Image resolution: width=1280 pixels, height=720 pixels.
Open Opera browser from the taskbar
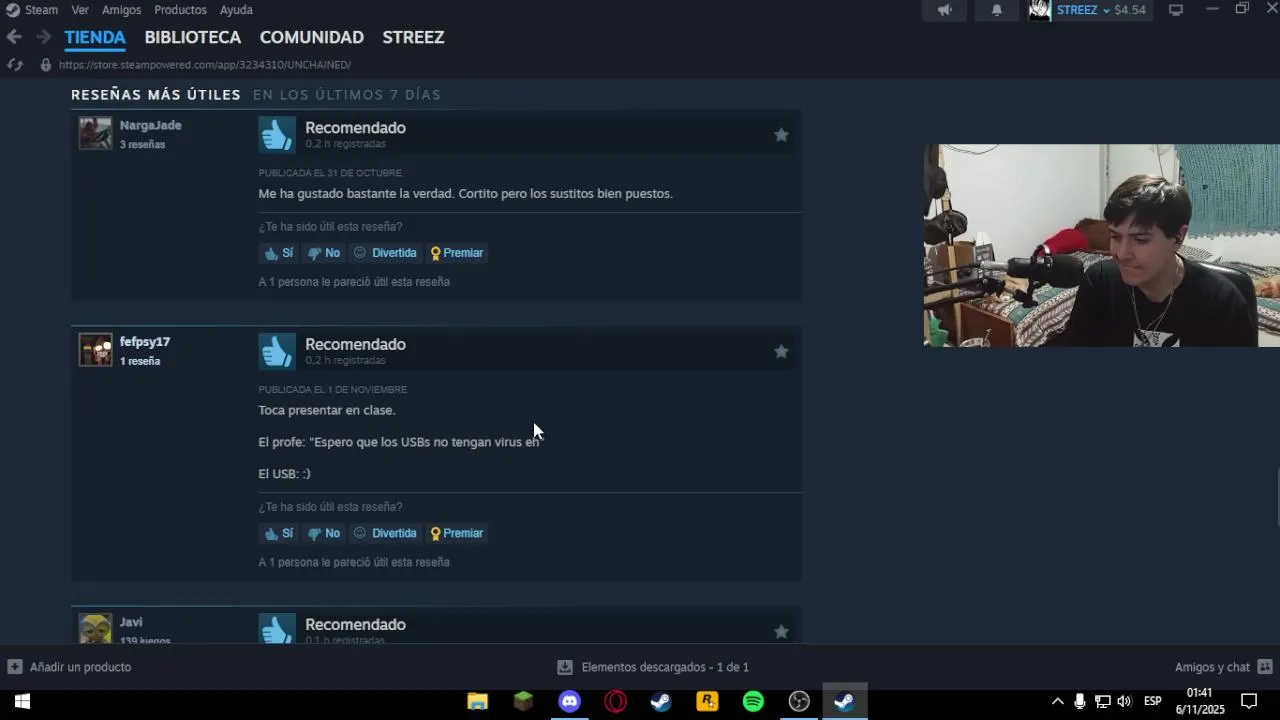point(615,702)
